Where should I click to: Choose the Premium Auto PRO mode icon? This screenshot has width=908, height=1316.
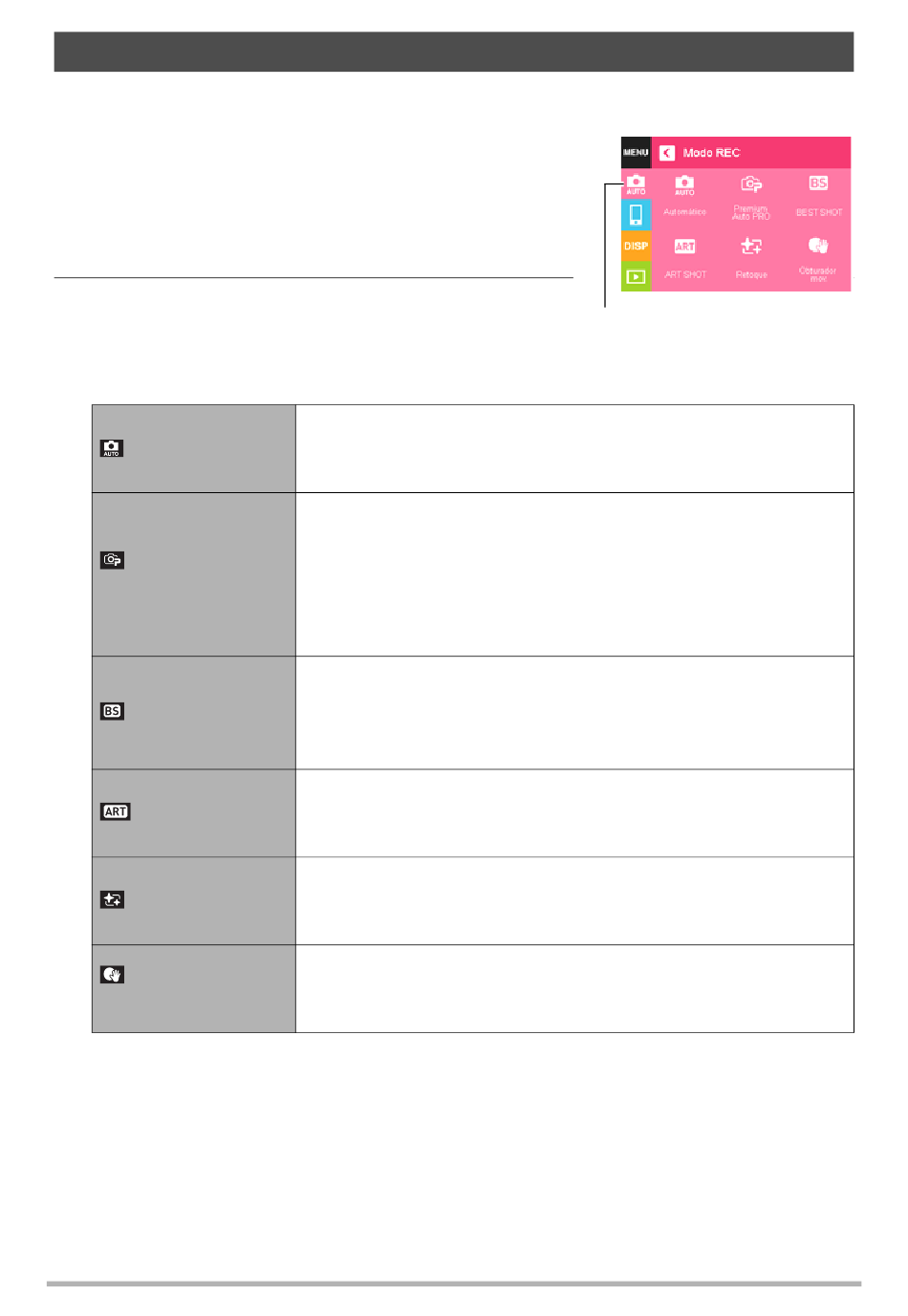[751, 183]
